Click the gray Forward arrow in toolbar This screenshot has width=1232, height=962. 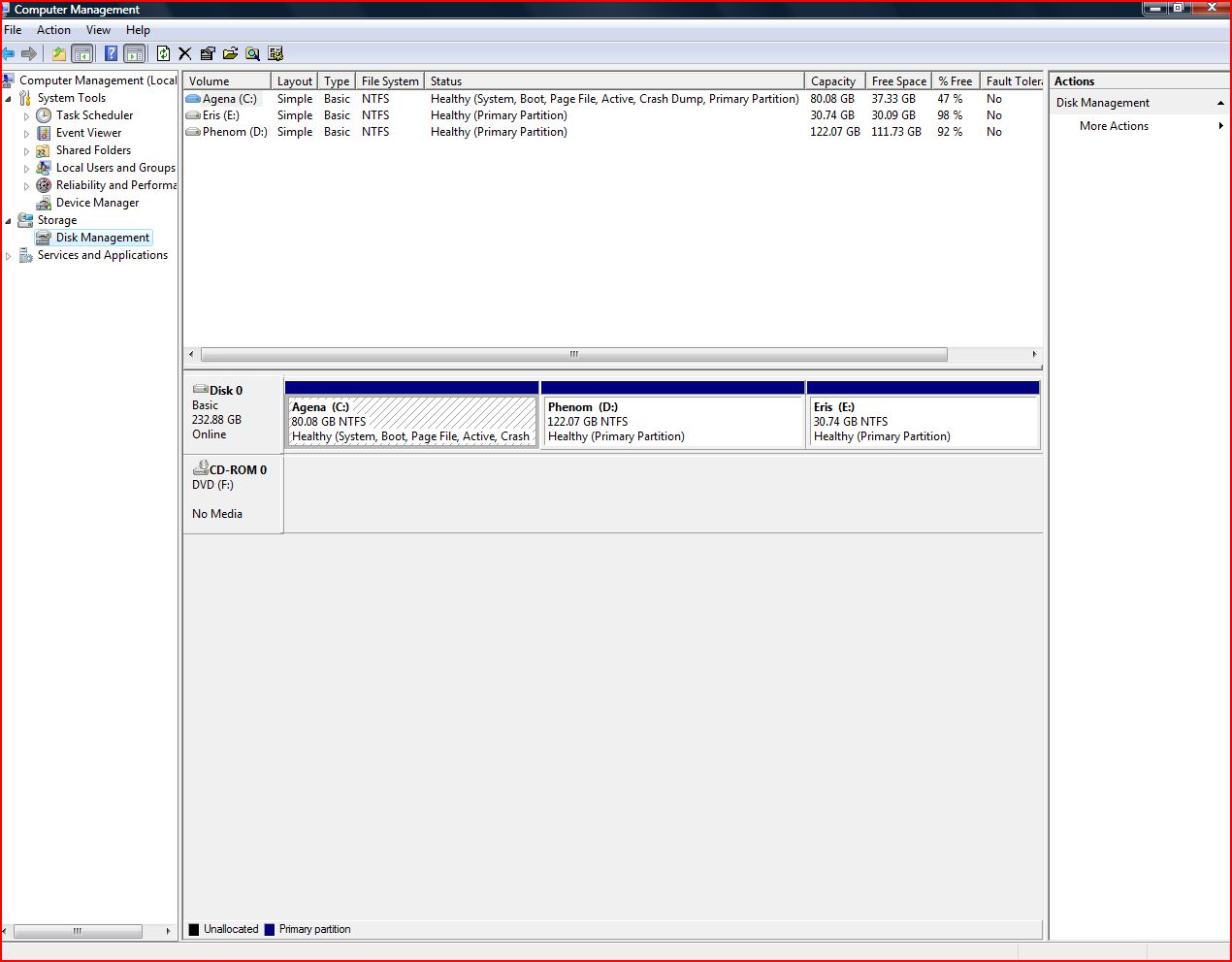[29, 53]
